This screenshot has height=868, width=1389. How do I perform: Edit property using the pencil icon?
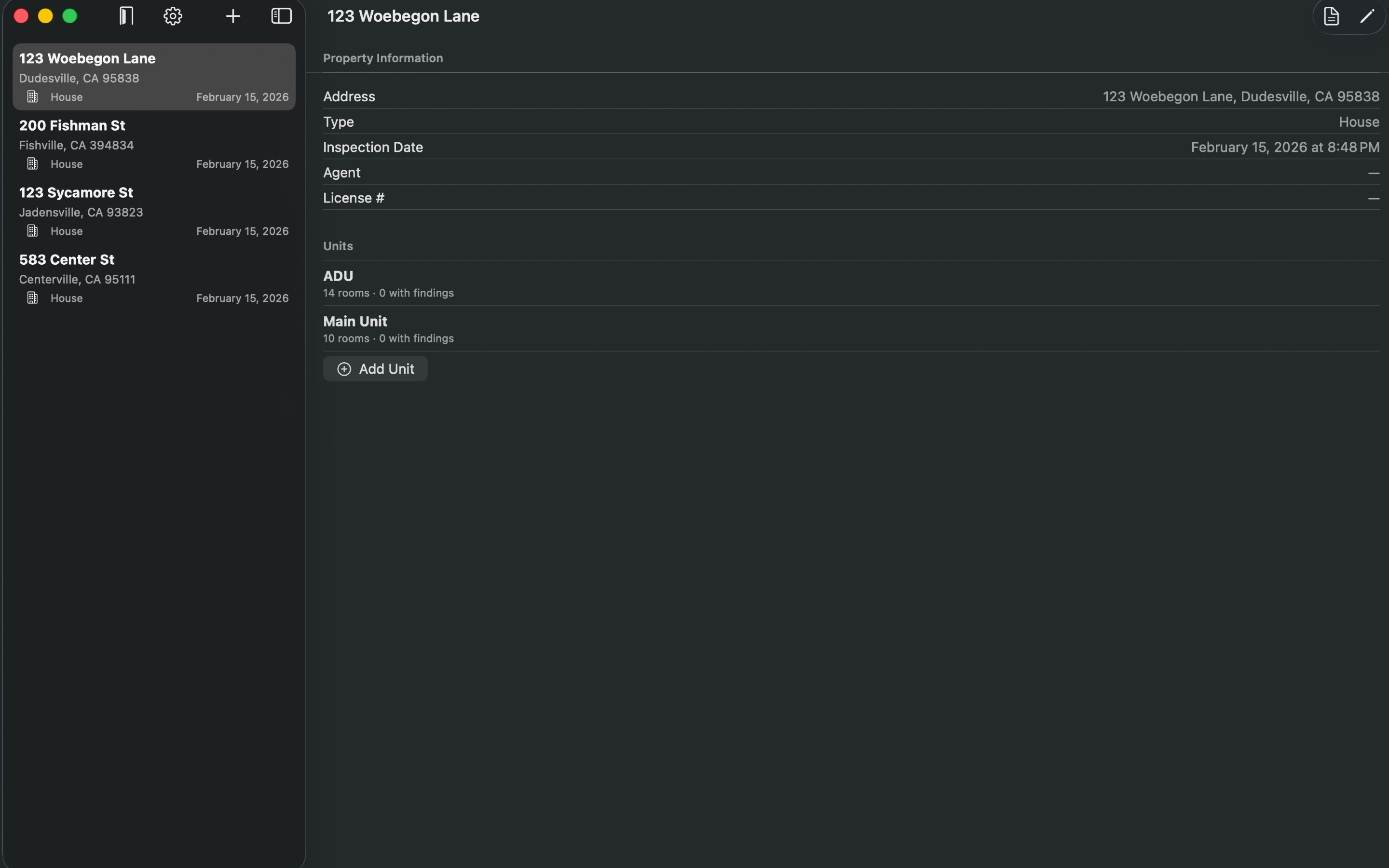(x=1367, y=16)
